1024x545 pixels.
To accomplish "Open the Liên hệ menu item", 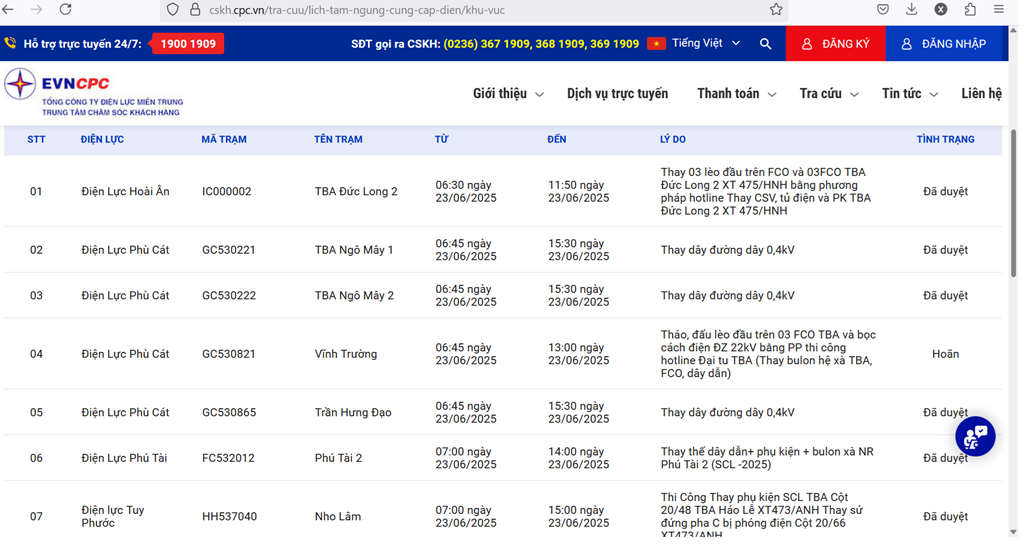I will pos(980,94).
